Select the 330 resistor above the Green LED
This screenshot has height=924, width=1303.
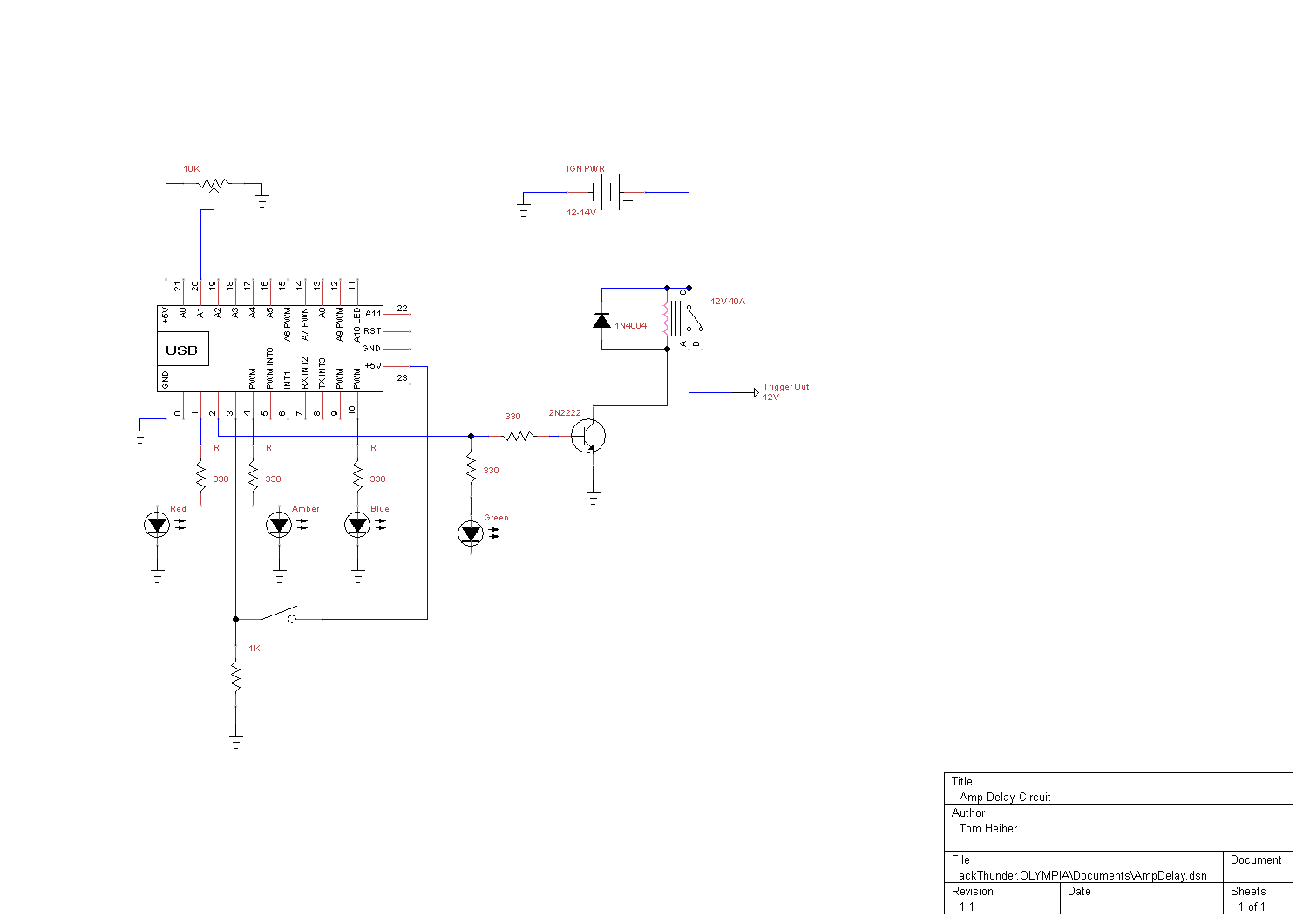pos(472,469)
